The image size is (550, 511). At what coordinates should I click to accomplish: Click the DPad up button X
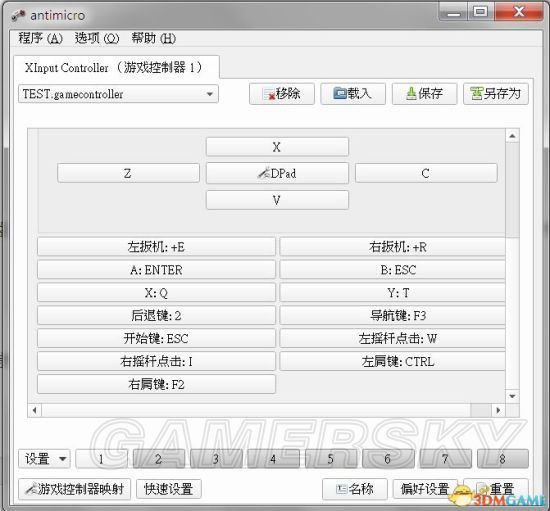277,147
